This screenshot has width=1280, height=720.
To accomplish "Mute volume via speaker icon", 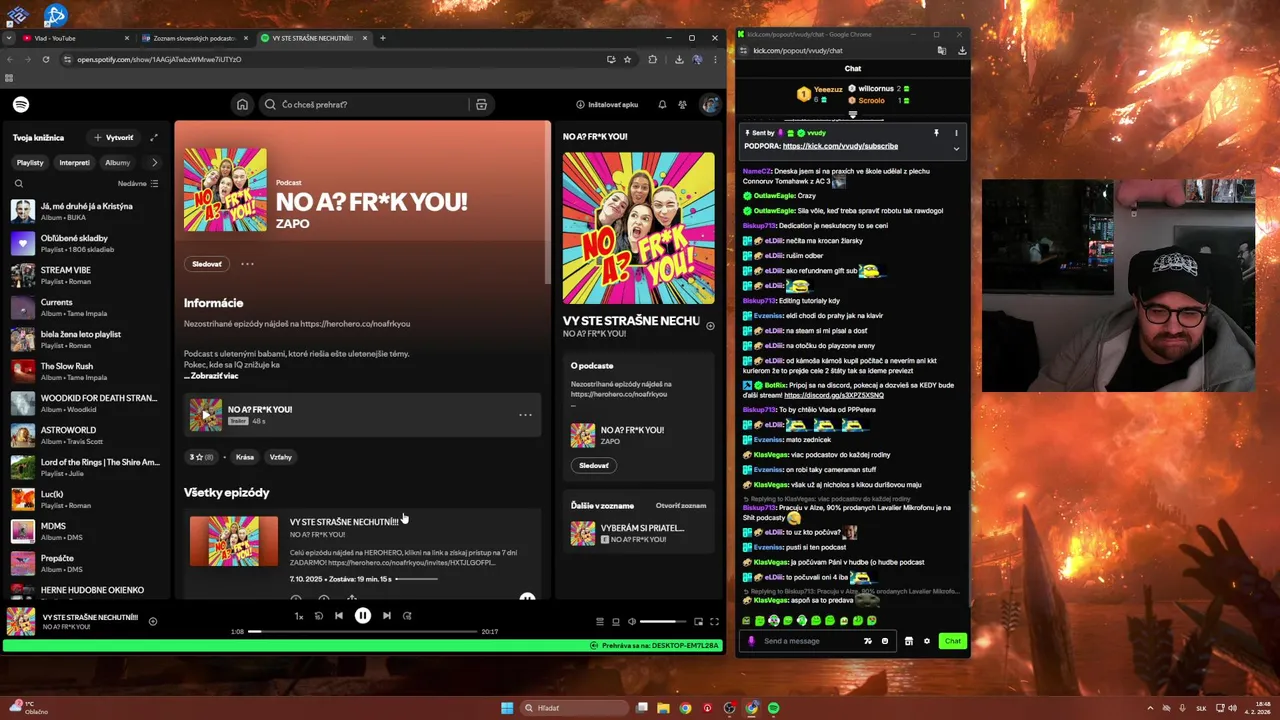I will tap(631, 621).
